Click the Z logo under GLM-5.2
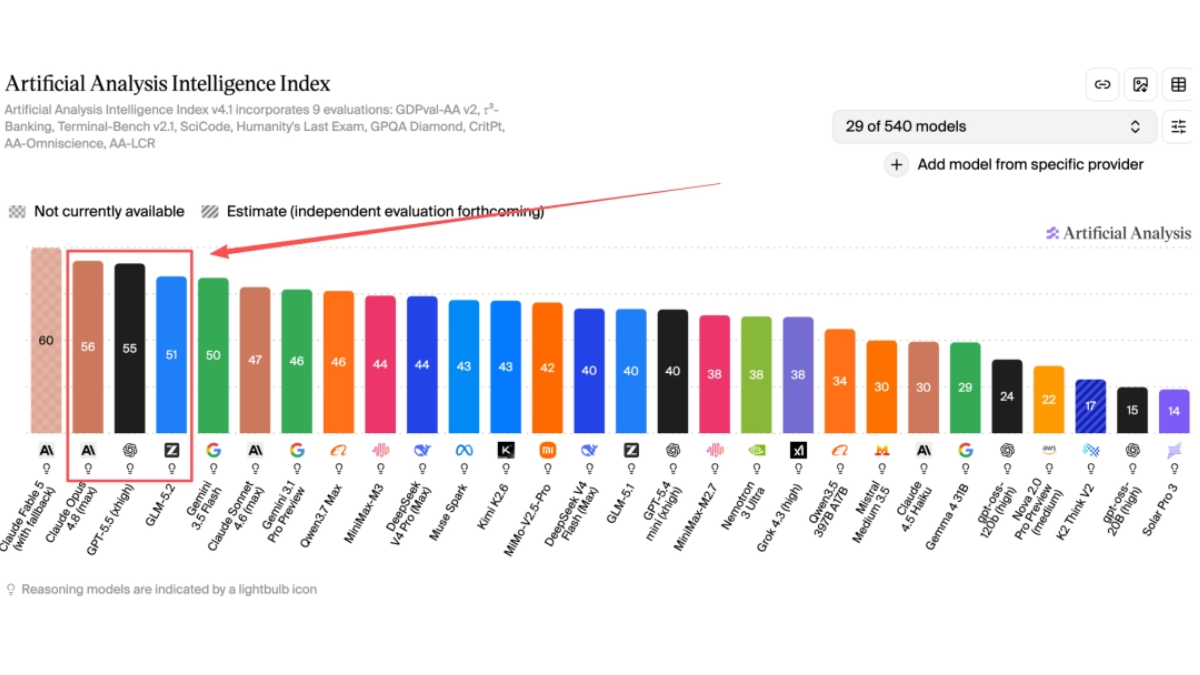This screenshot has height=675, width=1200. click(x=171, y=450)
